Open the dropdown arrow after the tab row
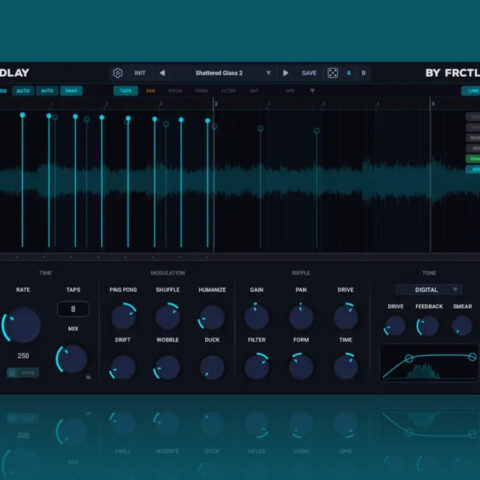Screen dimensions: 480x480 tap(312, 91)
